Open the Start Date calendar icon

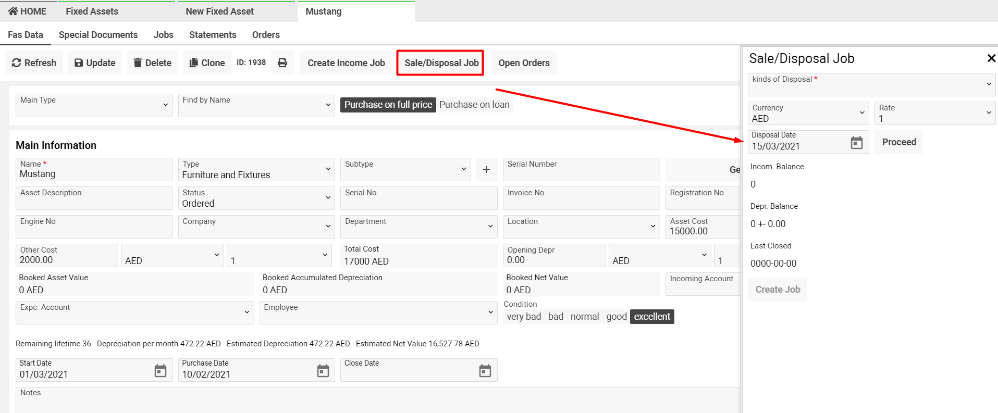160,371
